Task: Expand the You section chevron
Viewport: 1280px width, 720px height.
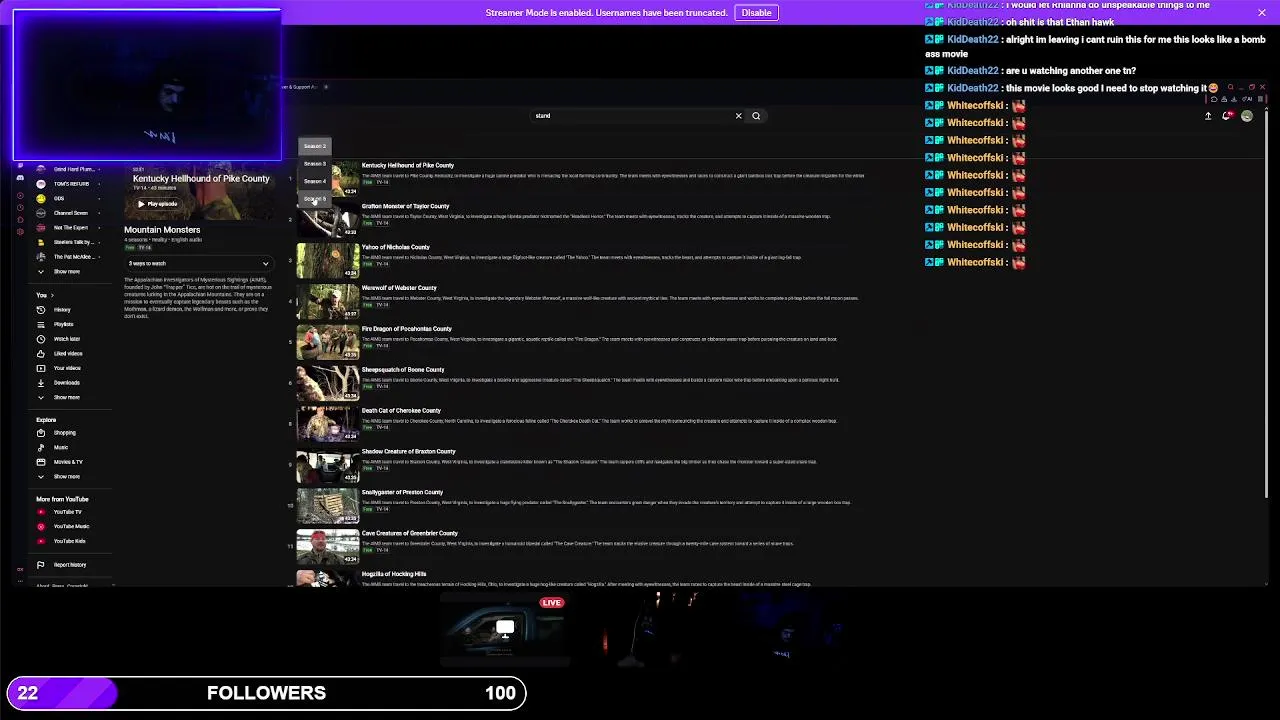Action: click(54, 295)
